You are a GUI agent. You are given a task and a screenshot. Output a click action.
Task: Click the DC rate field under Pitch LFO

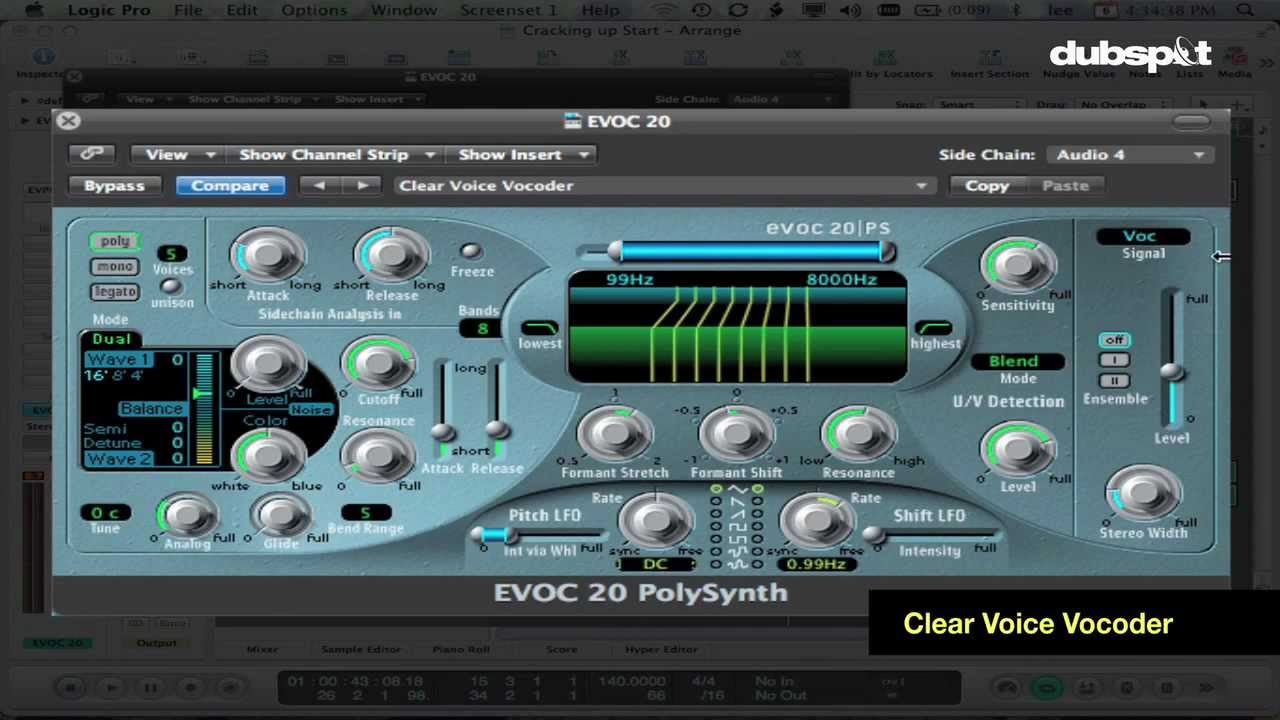(x=655, y=564)
